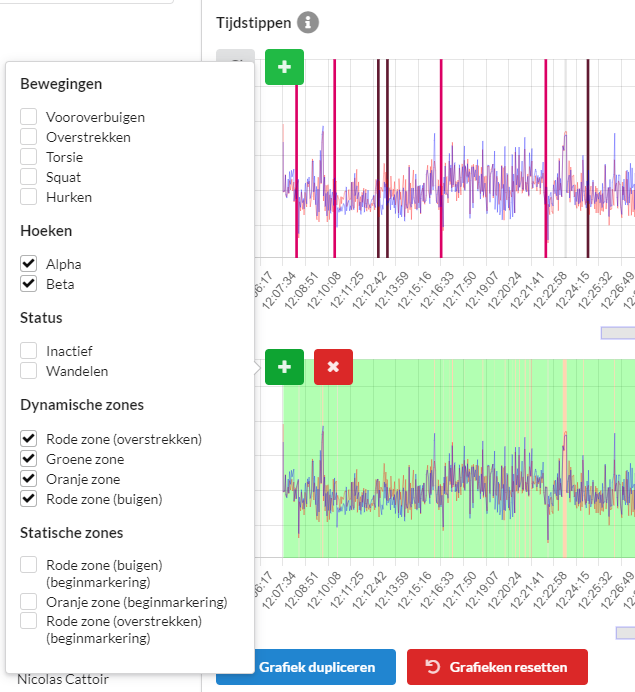Viewport: 635px width, 692px height.
Task: Turn on Wandelen status checkbox
Action: pyautogui.click(x=29, y=371)
